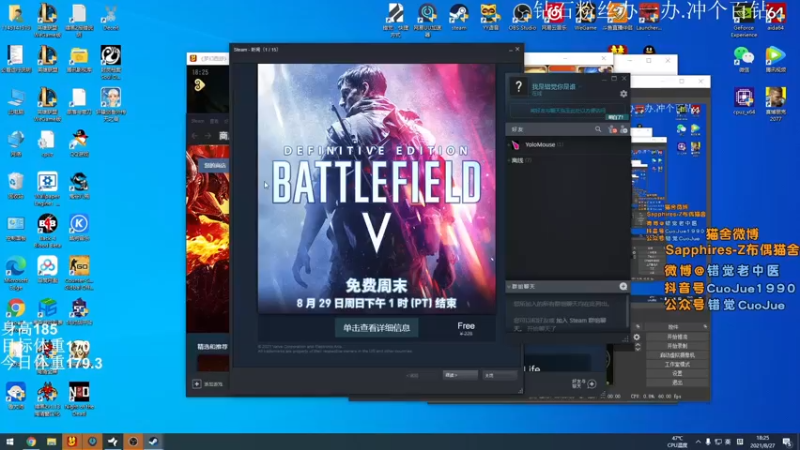Click OBS Start Virtual Camera button
The image size is (800, 450).
pyautogui.click(x=677, y=355)
